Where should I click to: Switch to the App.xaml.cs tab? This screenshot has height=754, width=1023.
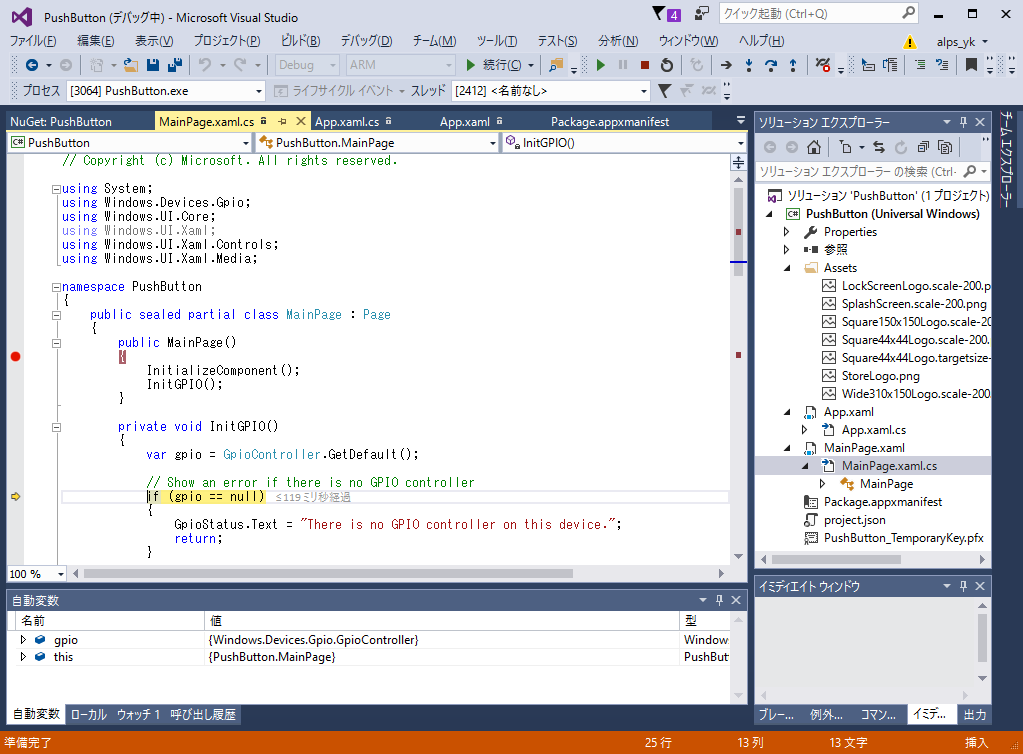[x=347, y=122]
